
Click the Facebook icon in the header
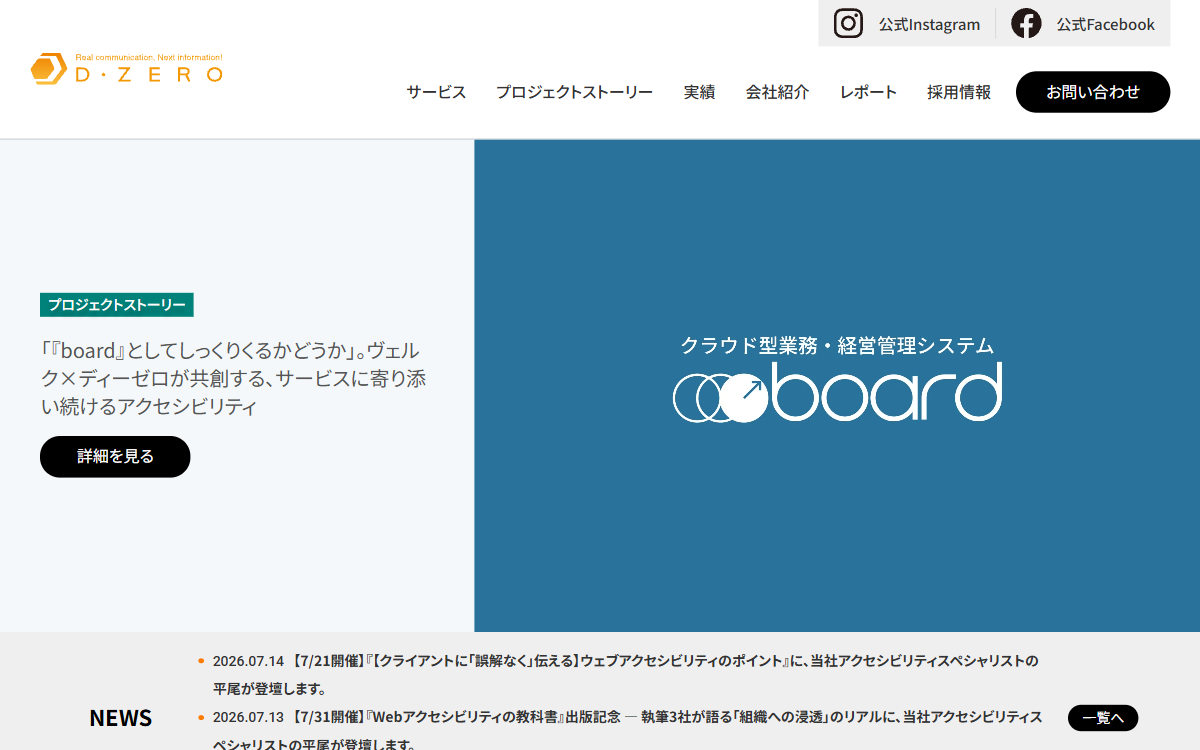pyautogui.click(x=1026, y=23)
